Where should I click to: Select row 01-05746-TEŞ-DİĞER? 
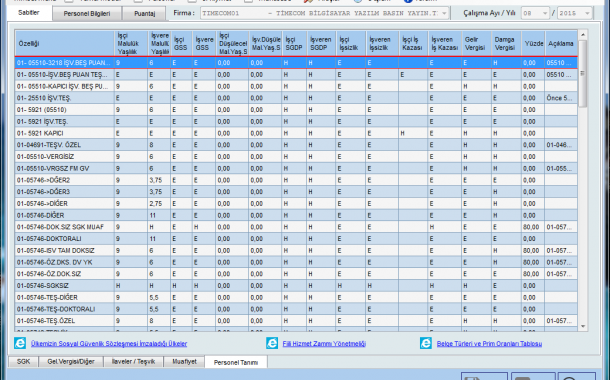click(296, 297)
